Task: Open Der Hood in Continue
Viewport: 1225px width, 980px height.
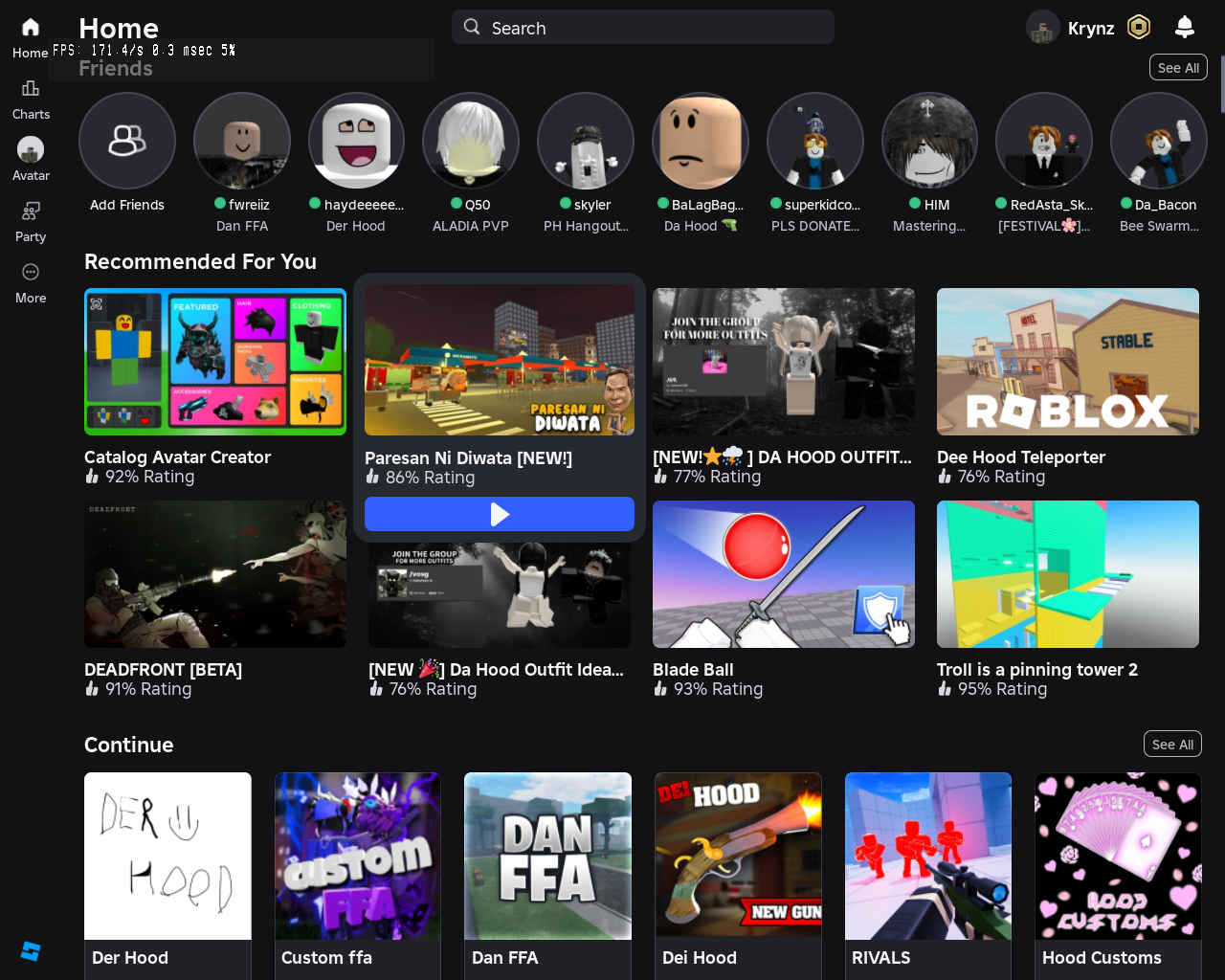Action: point(167,876)
